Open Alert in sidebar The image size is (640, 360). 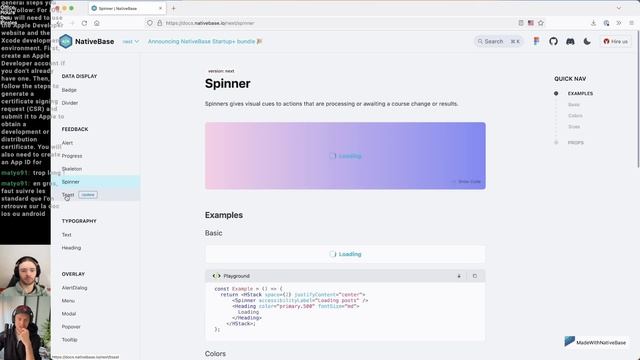67,143
